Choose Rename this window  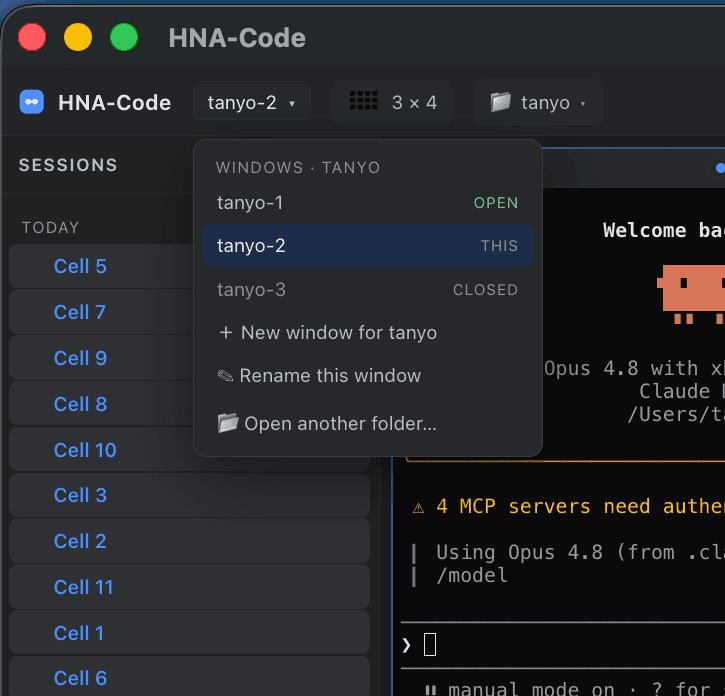368,376
